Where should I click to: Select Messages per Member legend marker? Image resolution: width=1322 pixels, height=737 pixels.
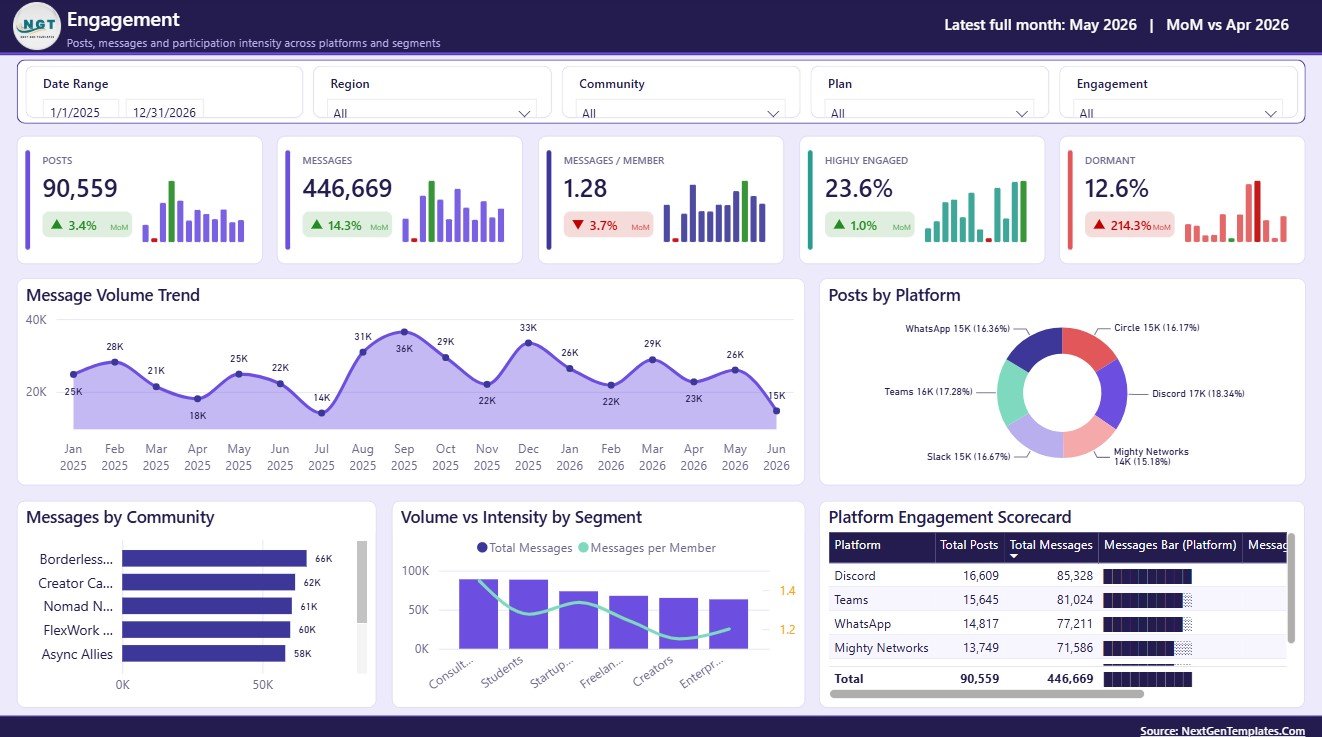coord(584,548)
